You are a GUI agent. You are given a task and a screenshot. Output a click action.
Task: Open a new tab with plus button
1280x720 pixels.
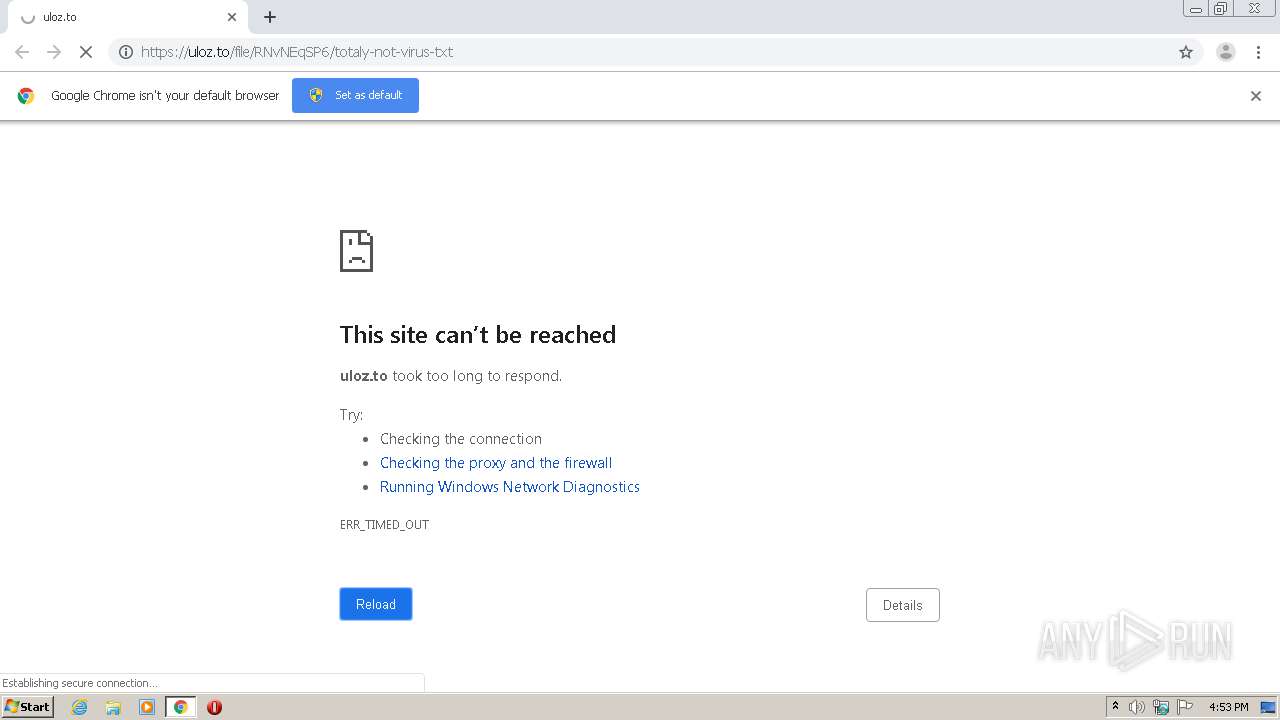click(x=270, y=17)
